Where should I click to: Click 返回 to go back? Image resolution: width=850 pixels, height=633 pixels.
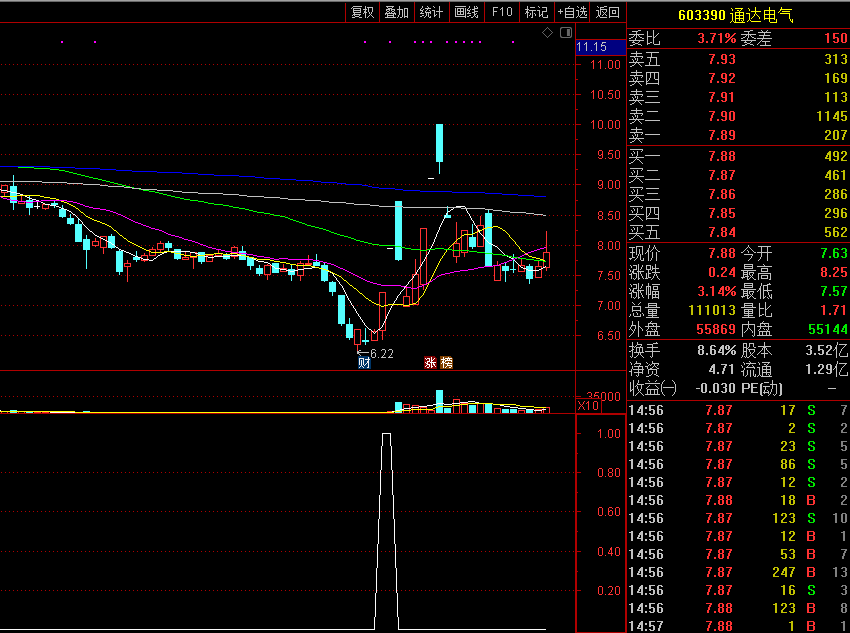608,12
